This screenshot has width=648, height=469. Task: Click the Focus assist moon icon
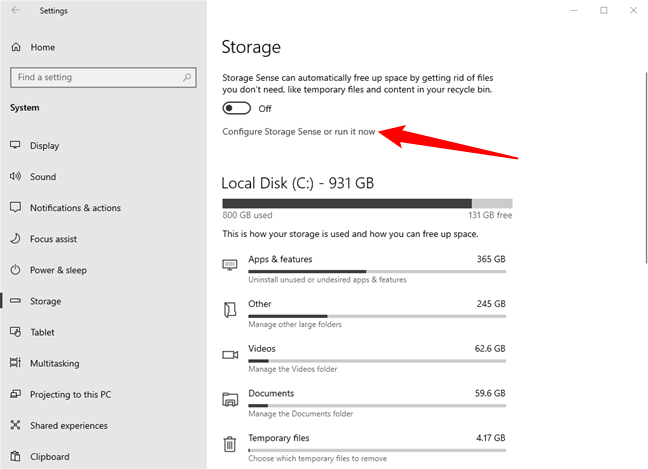click(16, 239)
